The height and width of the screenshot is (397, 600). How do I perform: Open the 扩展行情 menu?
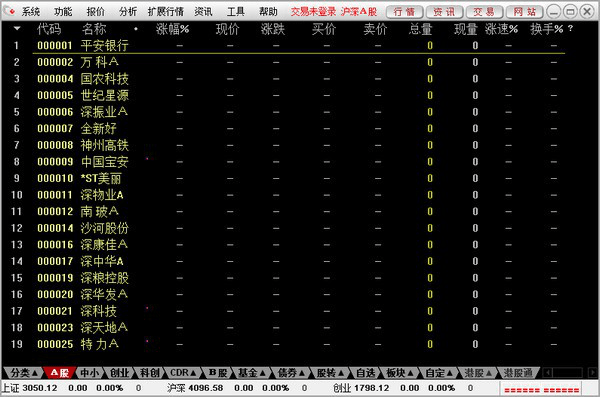click(165, 12)
